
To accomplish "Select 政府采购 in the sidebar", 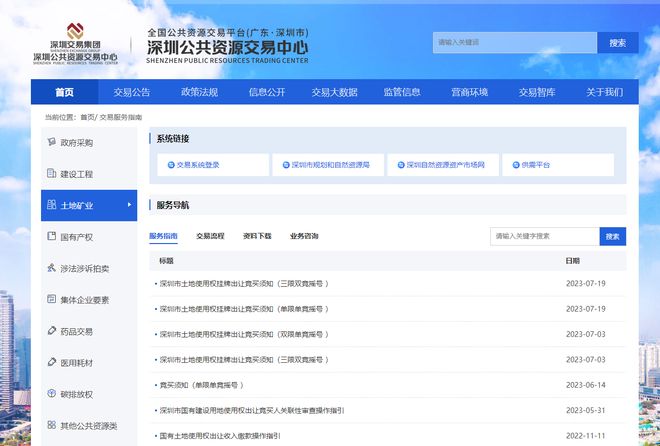I will (89, 143).
